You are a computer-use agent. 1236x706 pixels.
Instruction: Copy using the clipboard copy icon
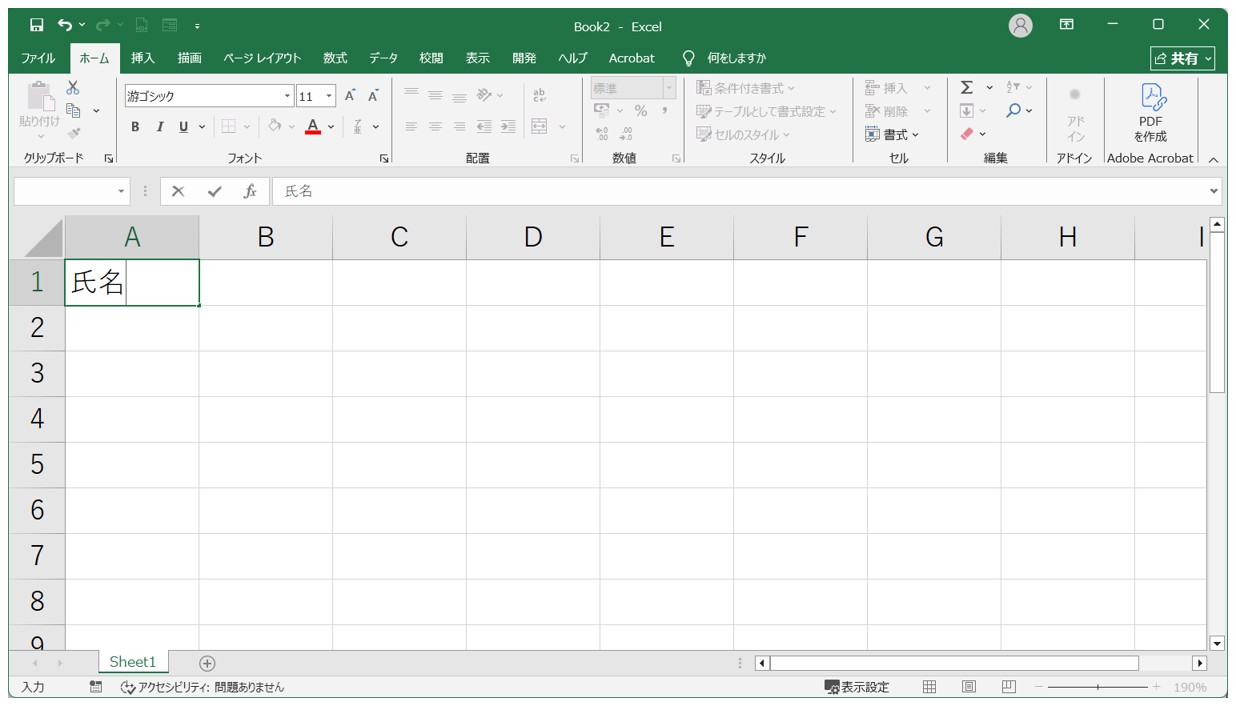pyautogui.click(x=73, y=110)
